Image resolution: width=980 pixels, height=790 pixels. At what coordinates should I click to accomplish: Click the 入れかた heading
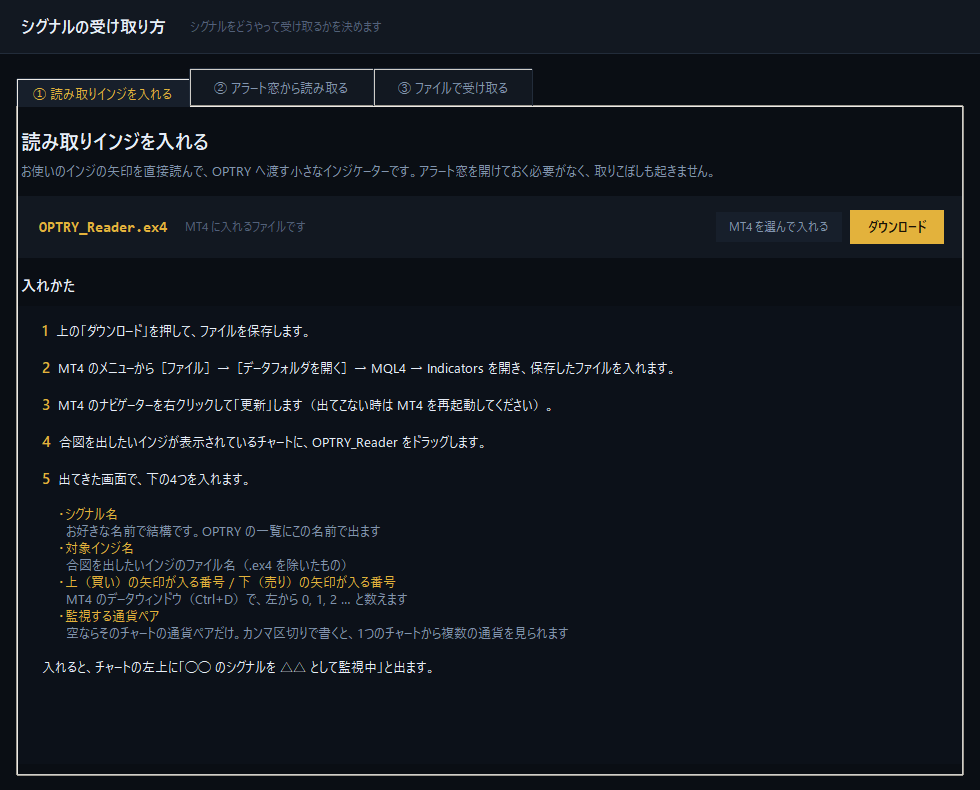48,286
